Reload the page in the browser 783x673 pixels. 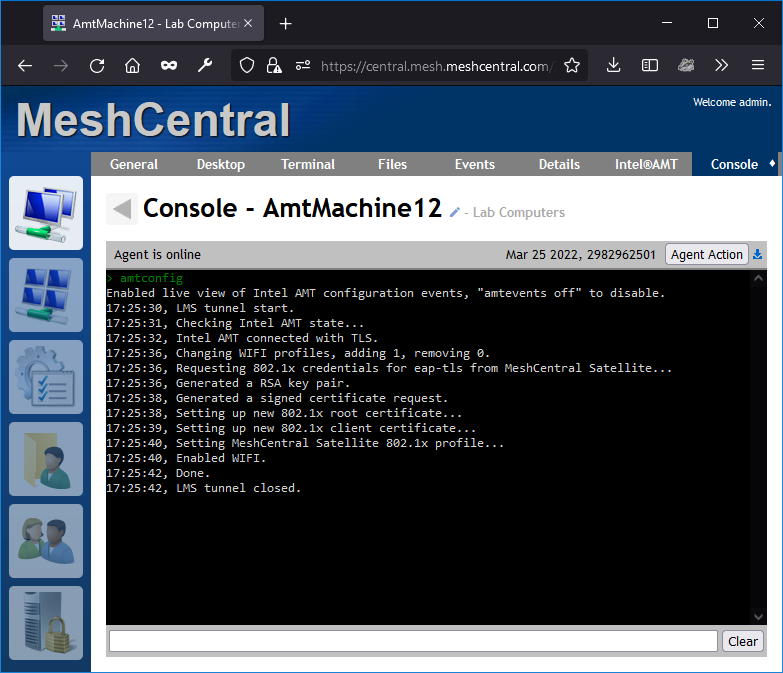[97, 66]
